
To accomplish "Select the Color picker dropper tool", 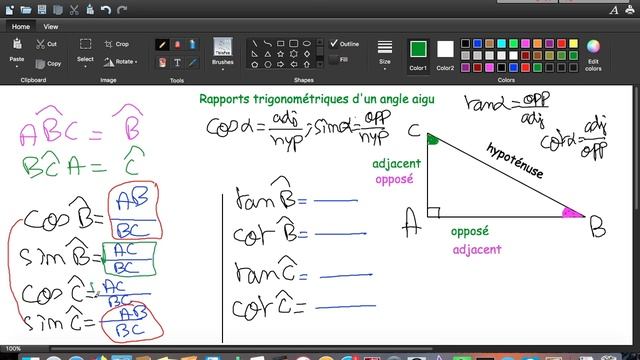I will point(193,62).
